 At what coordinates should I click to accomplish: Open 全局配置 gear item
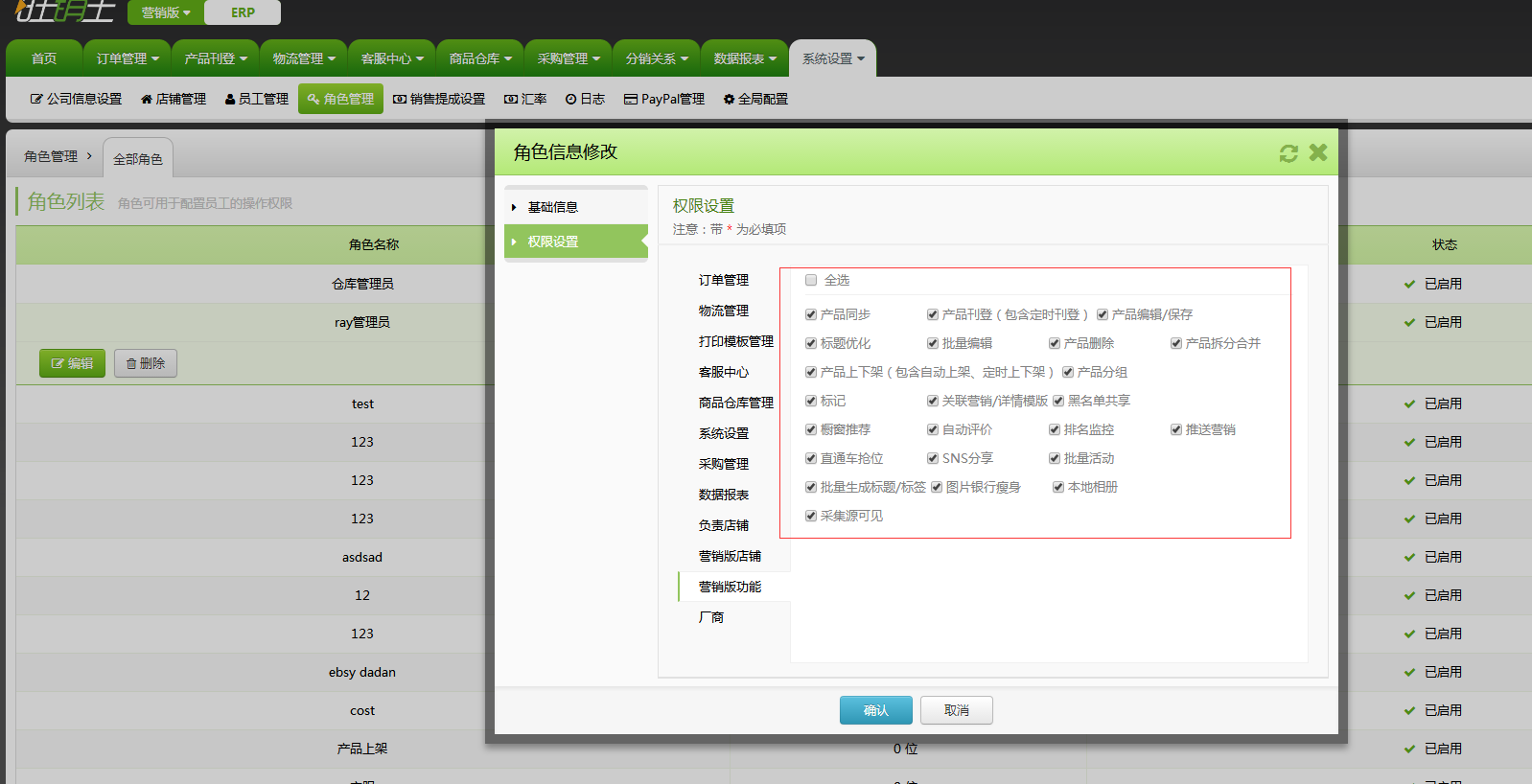pos(755,99)
